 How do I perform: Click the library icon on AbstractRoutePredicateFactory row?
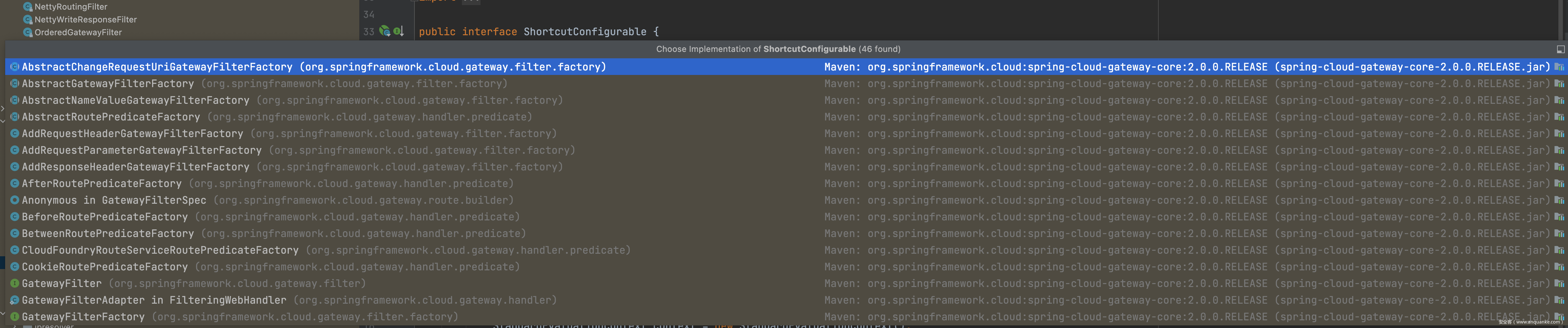tap(1559, 117)
